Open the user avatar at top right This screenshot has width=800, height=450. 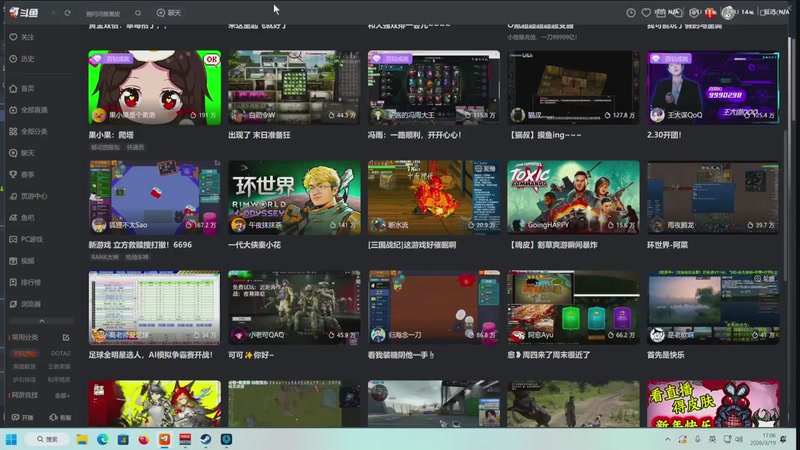tap(728, 13)
